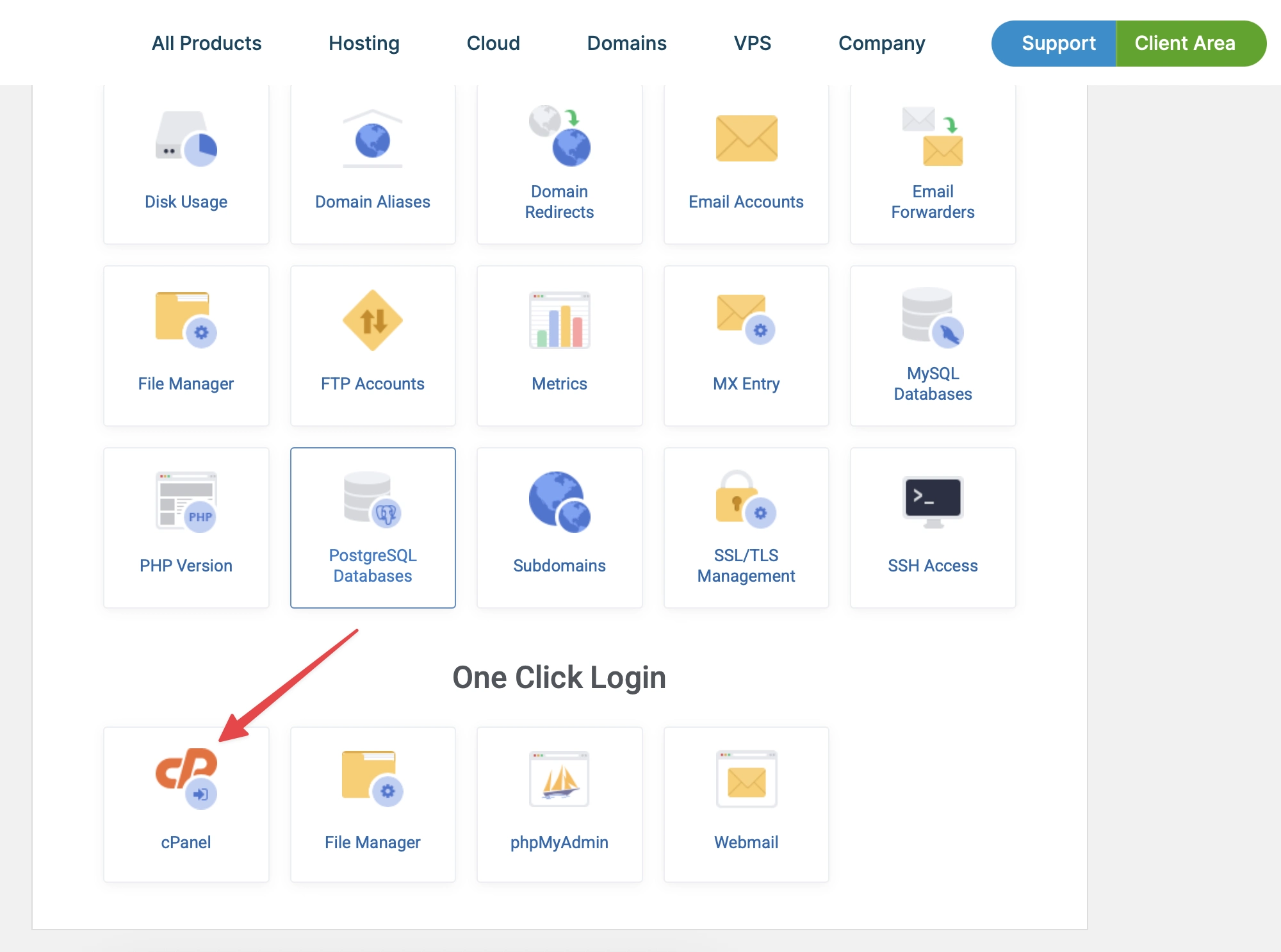Open the All Products menu
Image resolution: width=1281 pixels, height=952 pixels.
pos(206,43)
